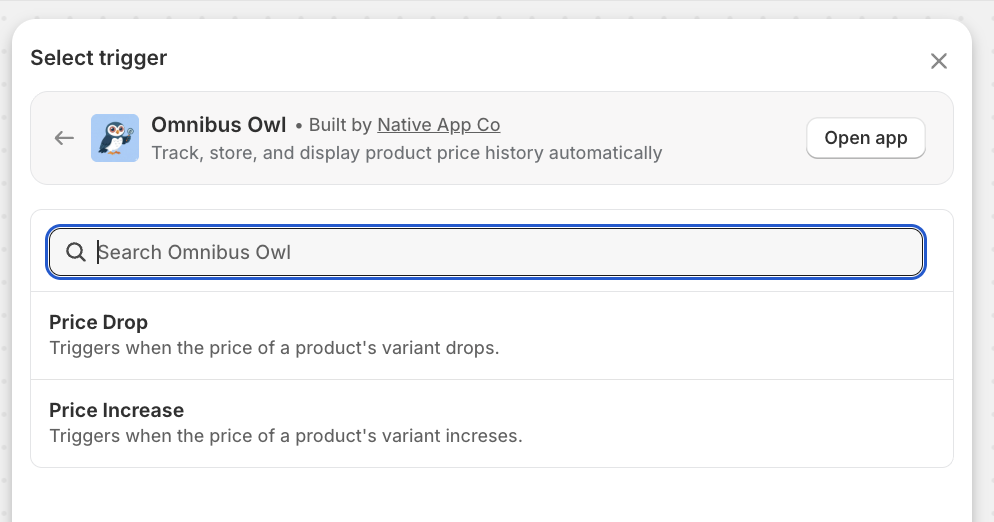Click the Select trigger heading
994x522 pixels.
pyautogui.click(x=98, y=58)
